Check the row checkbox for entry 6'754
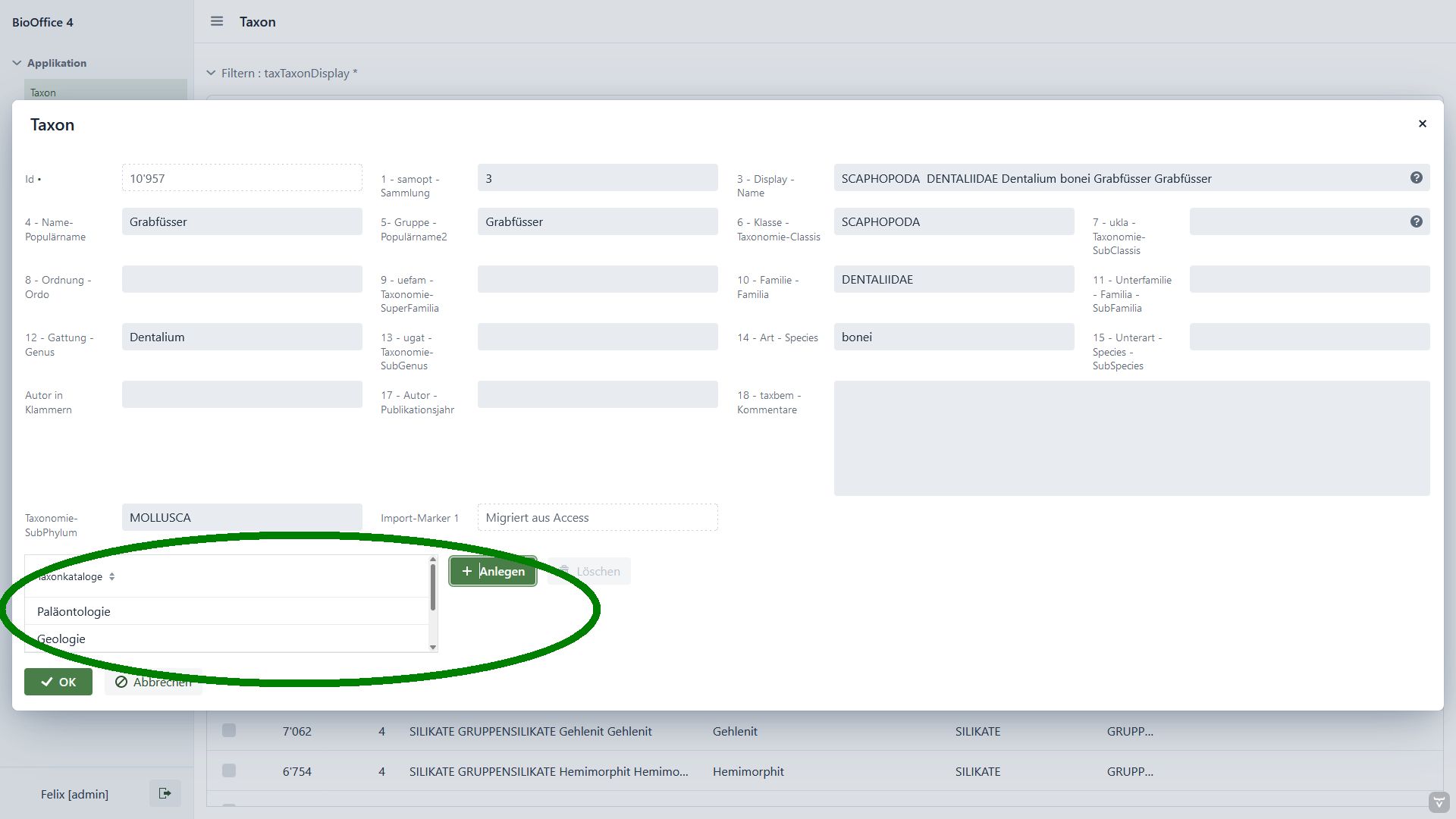 click(x=229, y=770)
